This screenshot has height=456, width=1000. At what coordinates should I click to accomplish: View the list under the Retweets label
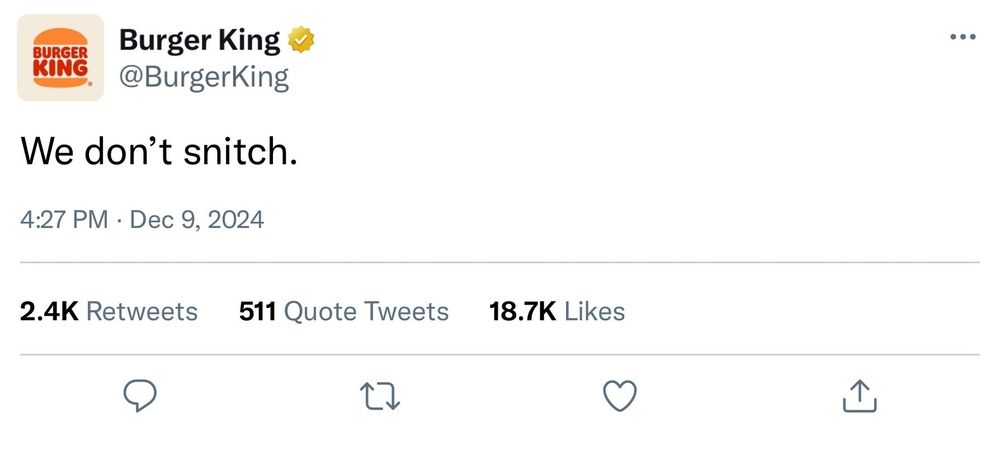pyautogui.click(x=142, y=311)
